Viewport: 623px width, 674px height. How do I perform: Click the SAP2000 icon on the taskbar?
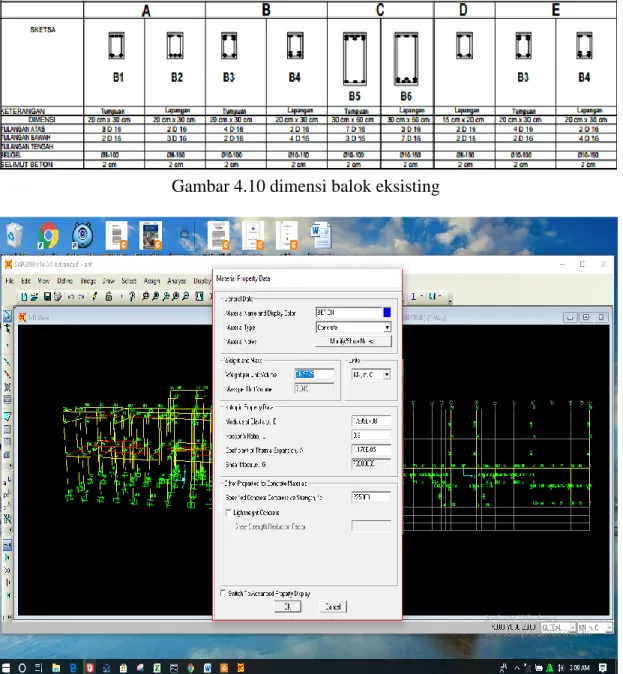[241, 668]
